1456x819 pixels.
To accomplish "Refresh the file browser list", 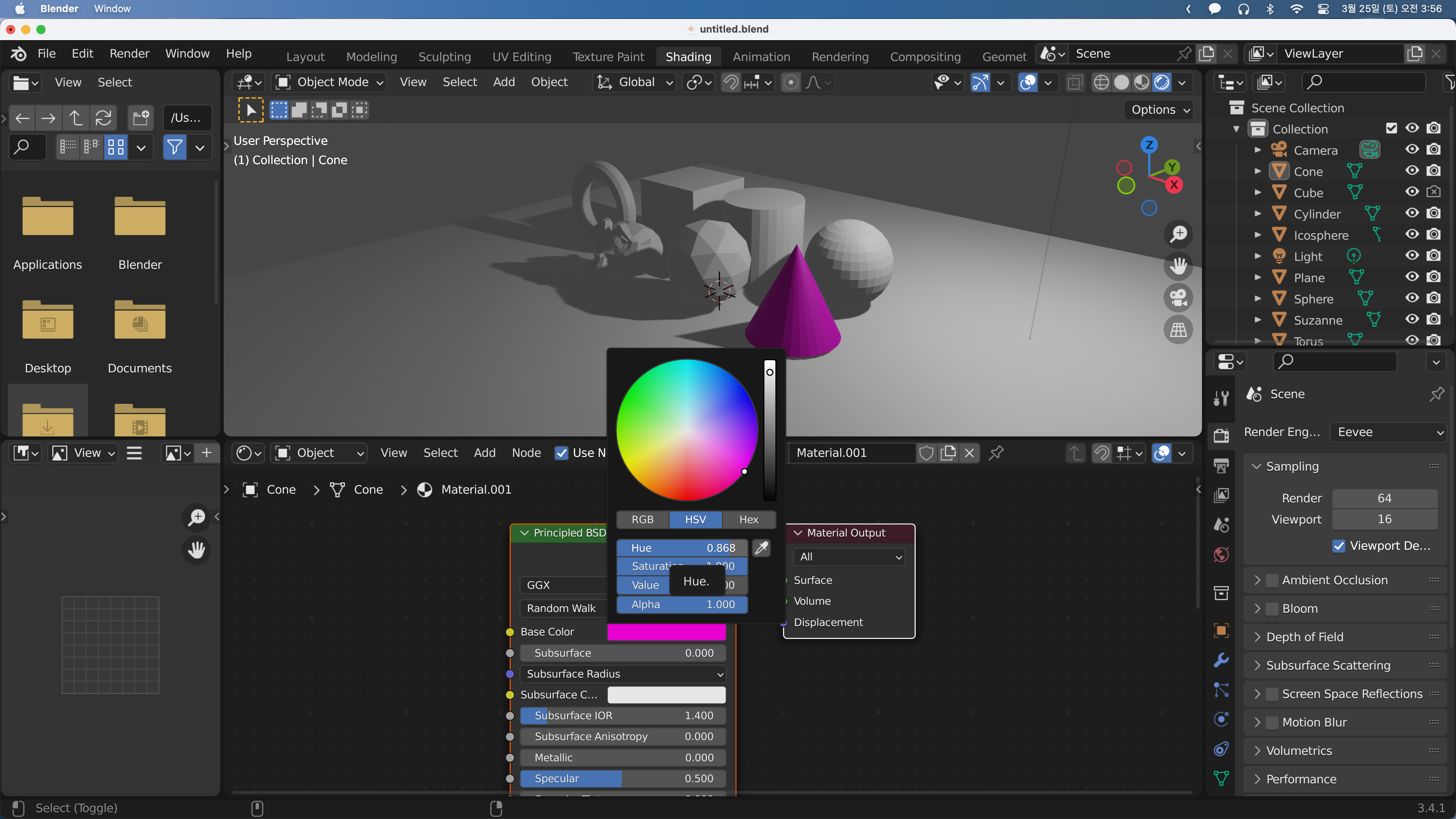I will (x=103, y=118).
